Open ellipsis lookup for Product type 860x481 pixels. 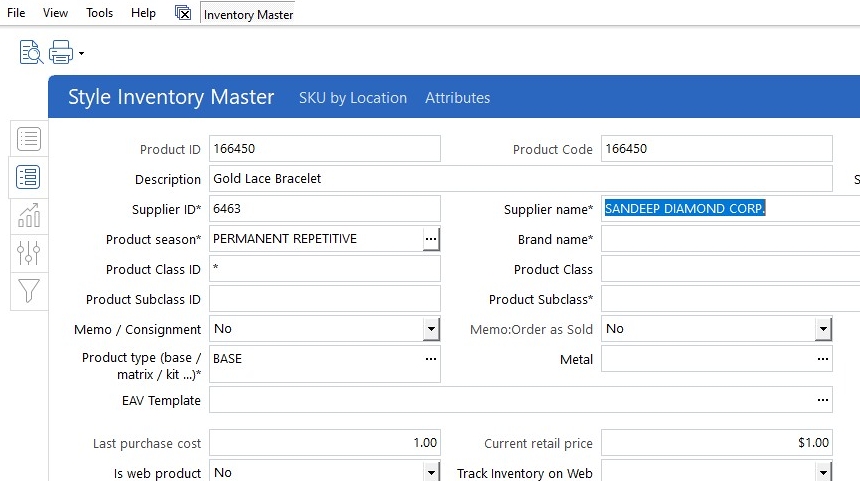coord(431,359)
